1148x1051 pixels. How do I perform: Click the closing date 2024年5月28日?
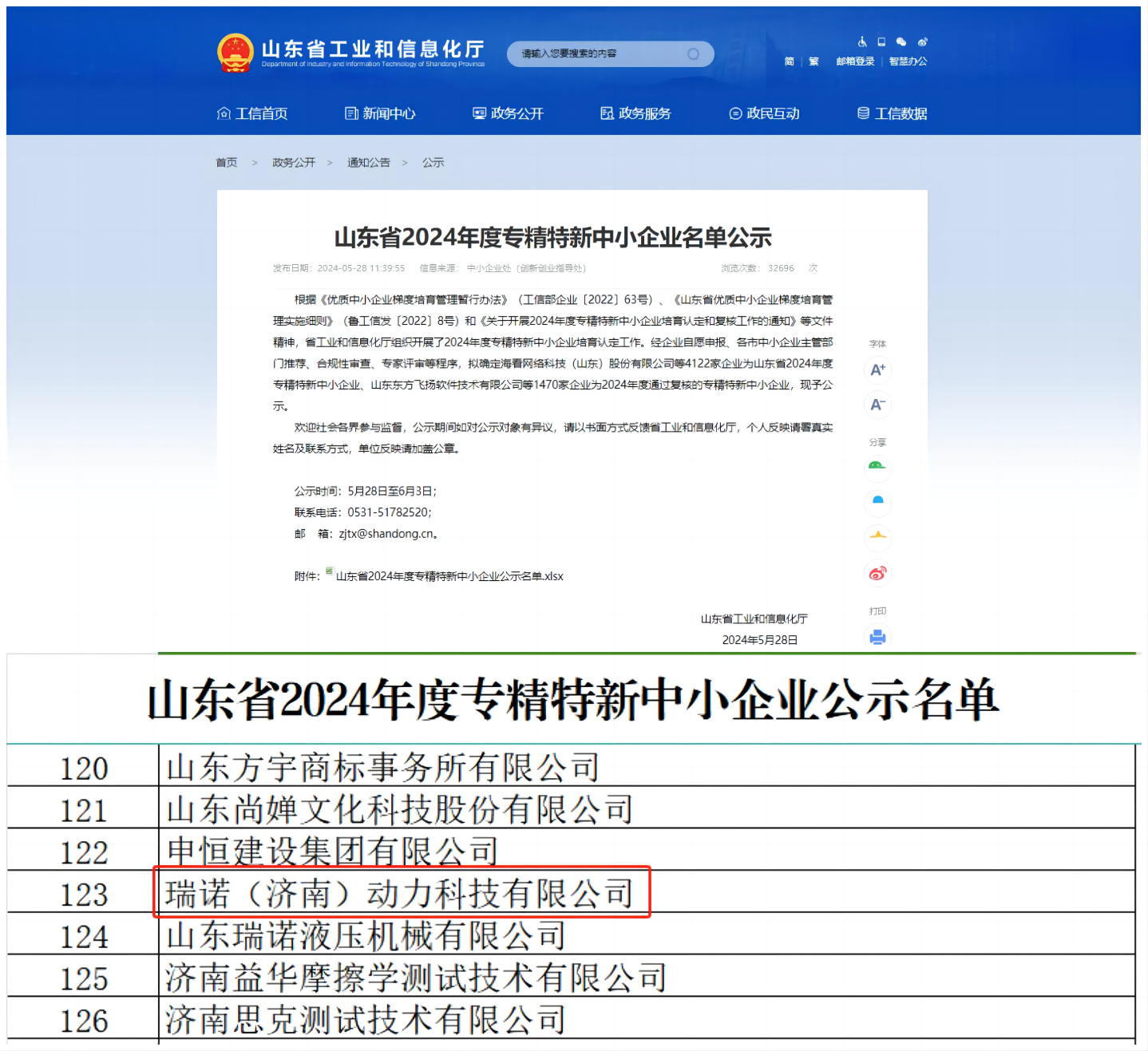(x=760, y=640)
